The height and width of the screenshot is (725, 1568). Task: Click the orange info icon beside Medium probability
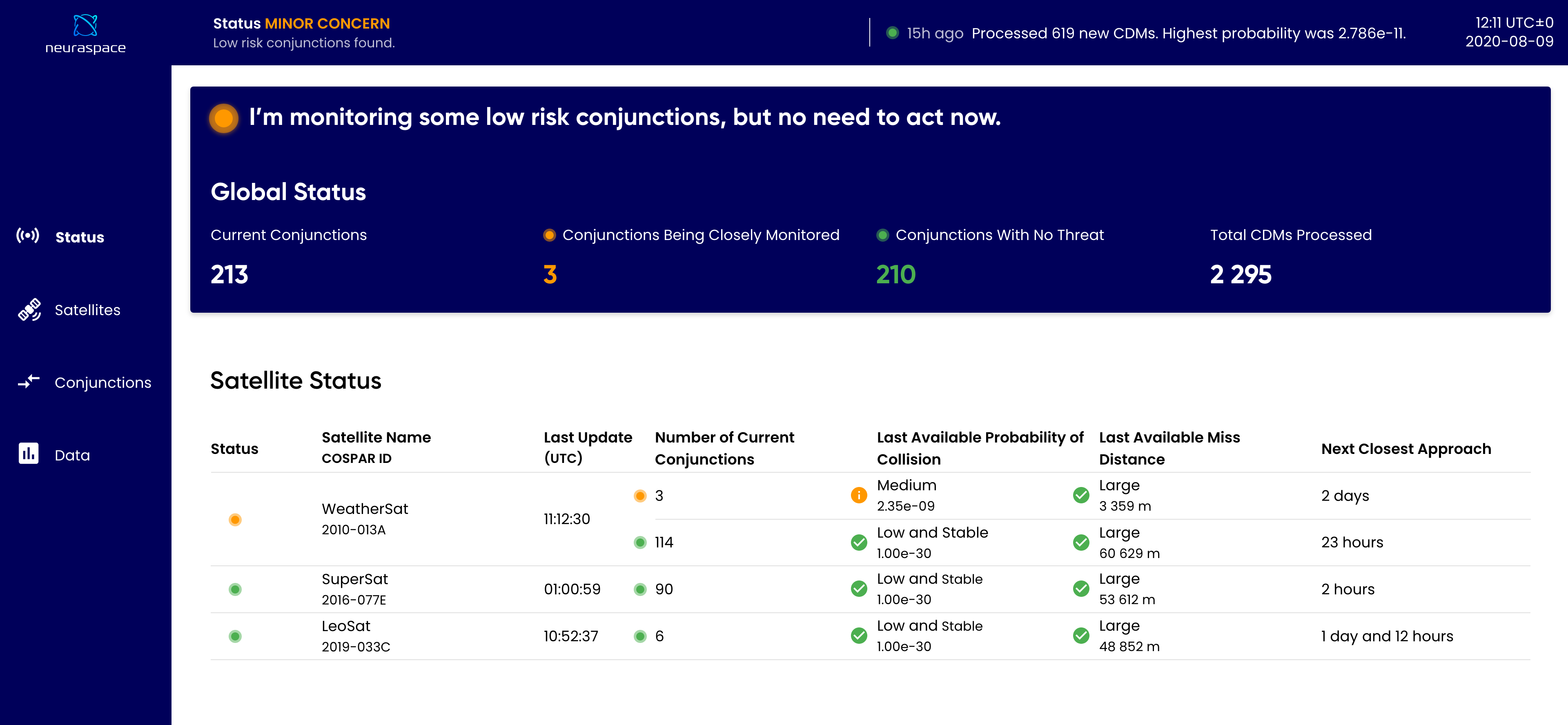point(858,495)
